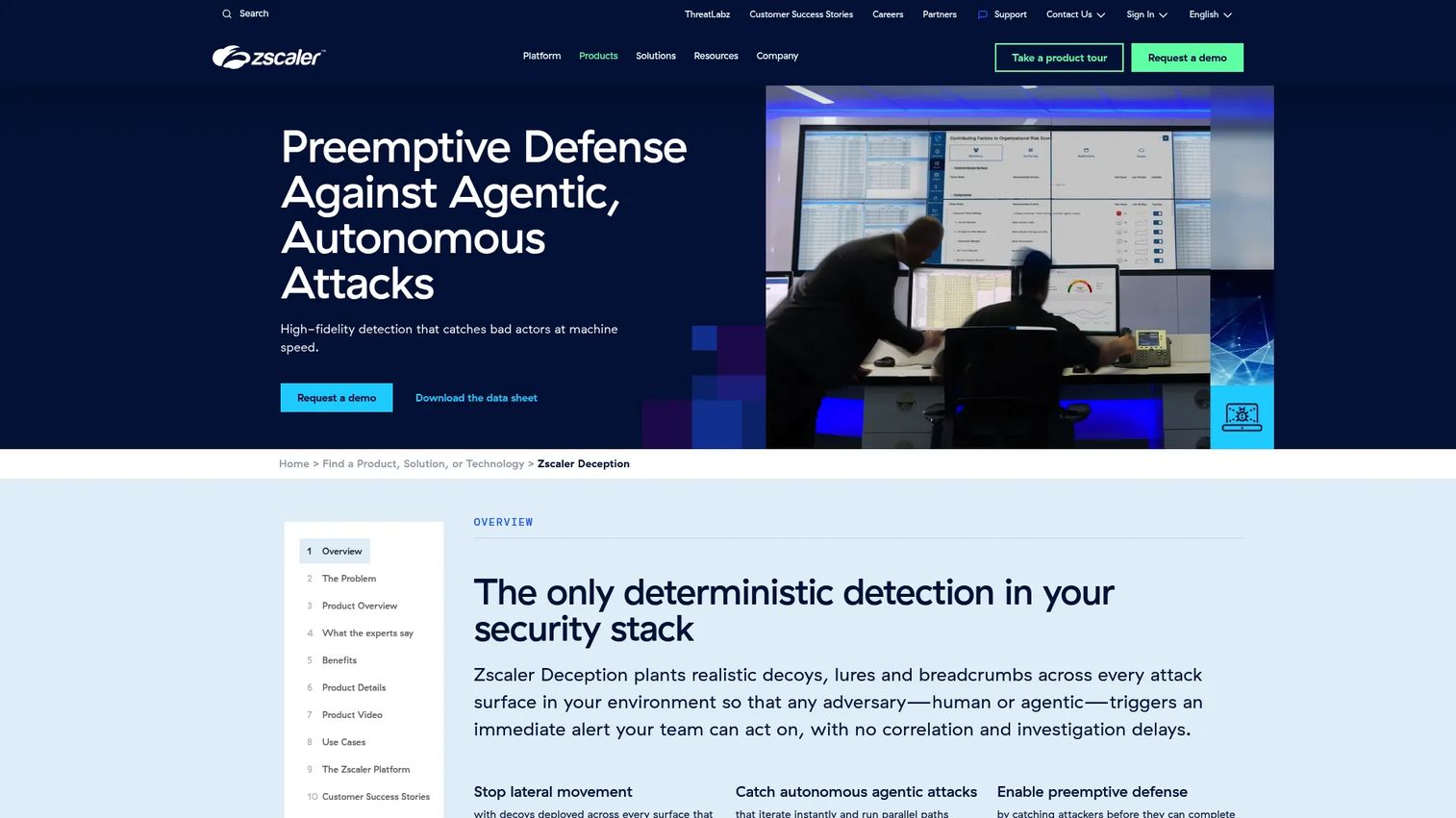Click the Catch autonomous agentic attacks heading
Screen dimensions: 1456x818
coord(856,792)
